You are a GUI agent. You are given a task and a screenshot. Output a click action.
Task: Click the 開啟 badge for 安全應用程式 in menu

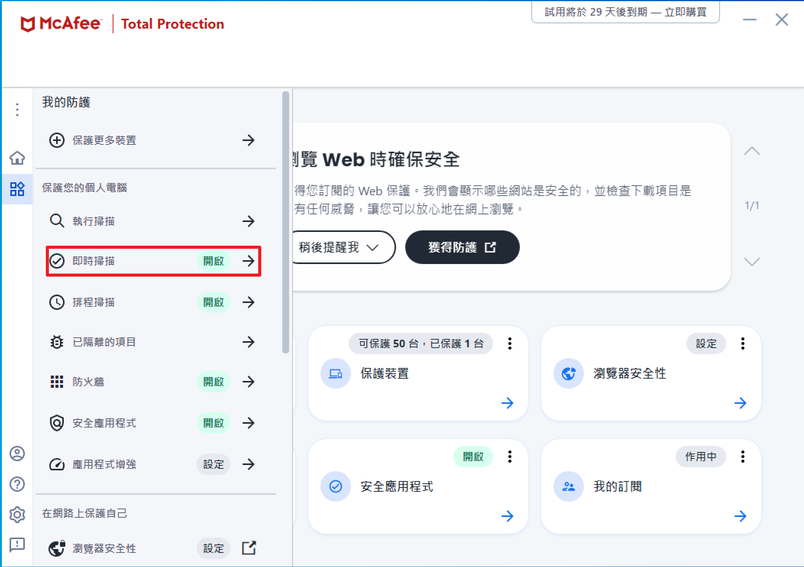tap(213, 423)
